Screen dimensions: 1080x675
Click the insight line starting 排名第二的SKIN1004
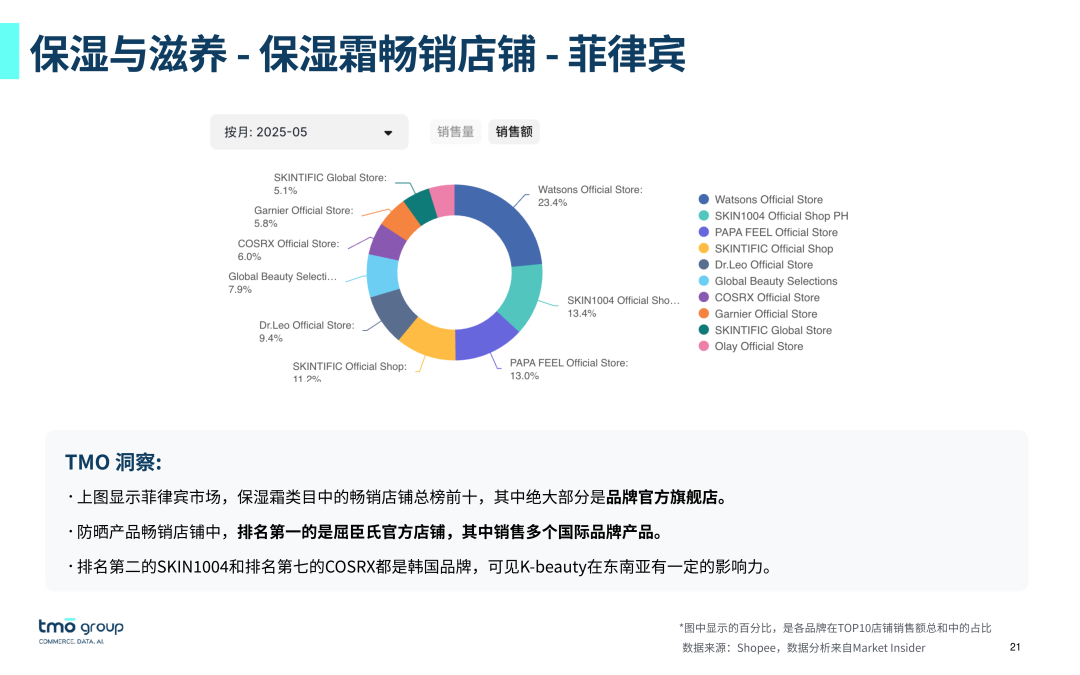[x=420, y=567]
